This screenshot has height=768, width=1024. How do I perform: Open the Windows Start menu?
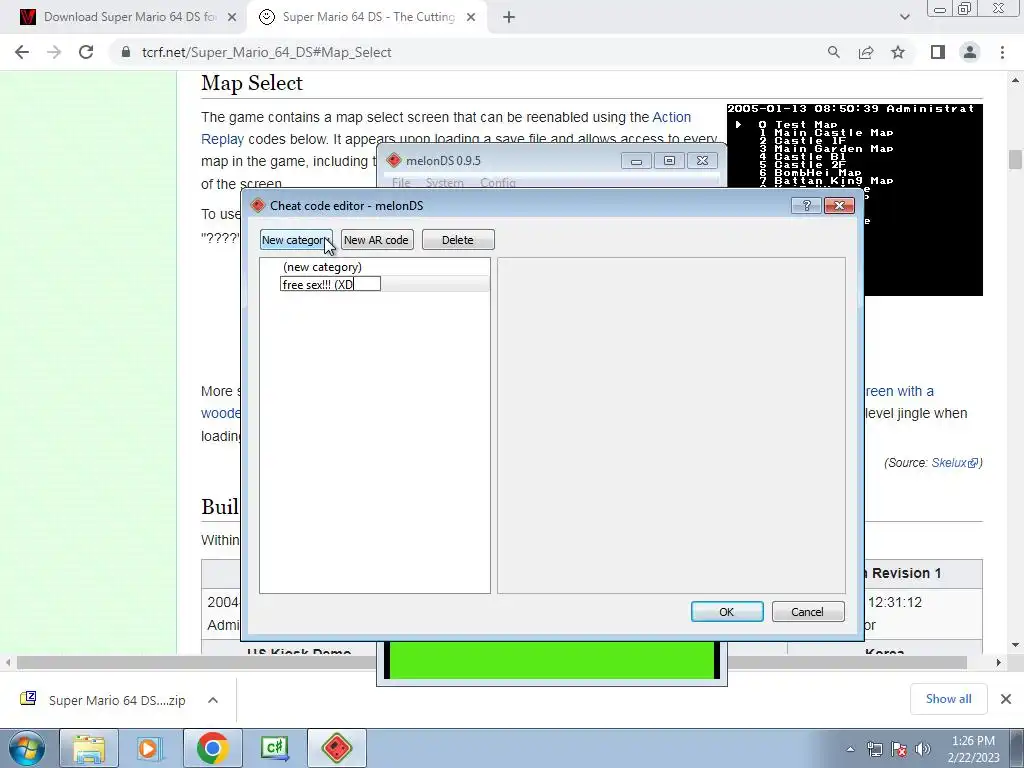click(x=26, y=748)
